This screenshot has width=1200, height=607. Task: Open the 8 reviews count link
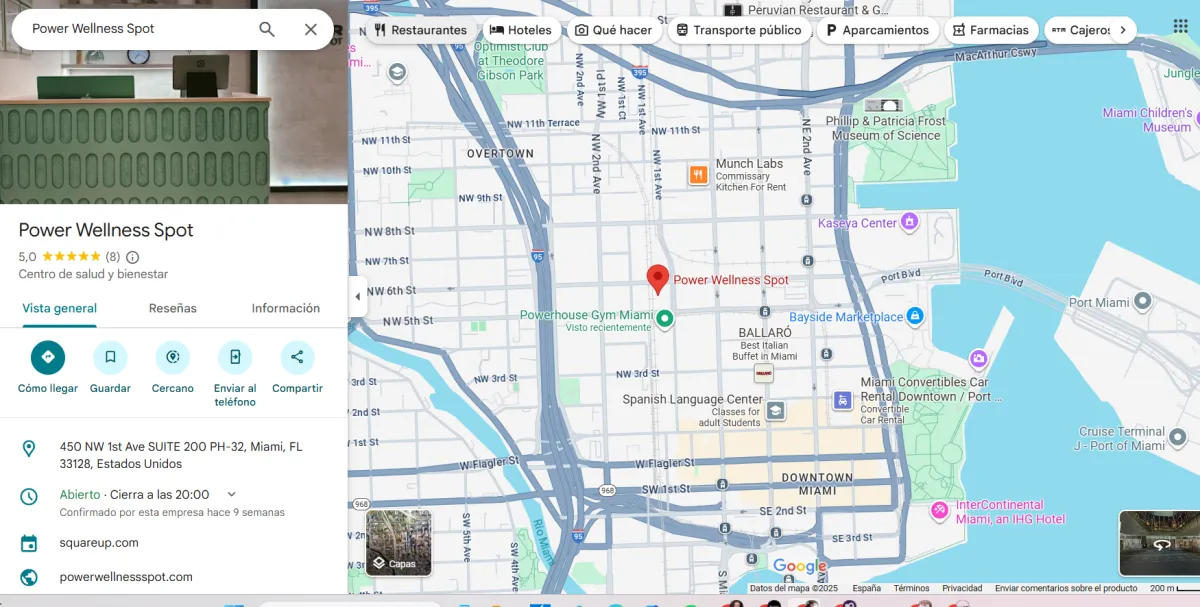(113, 257)
